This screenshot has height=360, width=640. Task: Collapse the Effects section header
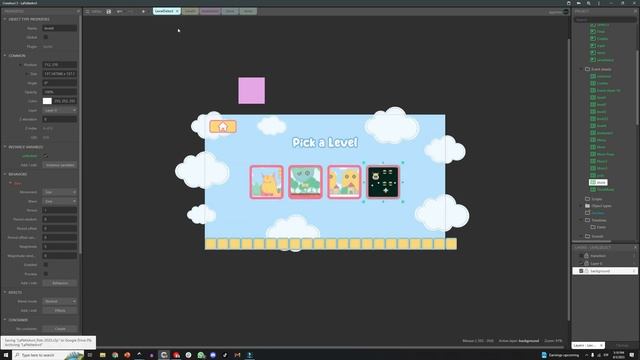pos(5,292)
